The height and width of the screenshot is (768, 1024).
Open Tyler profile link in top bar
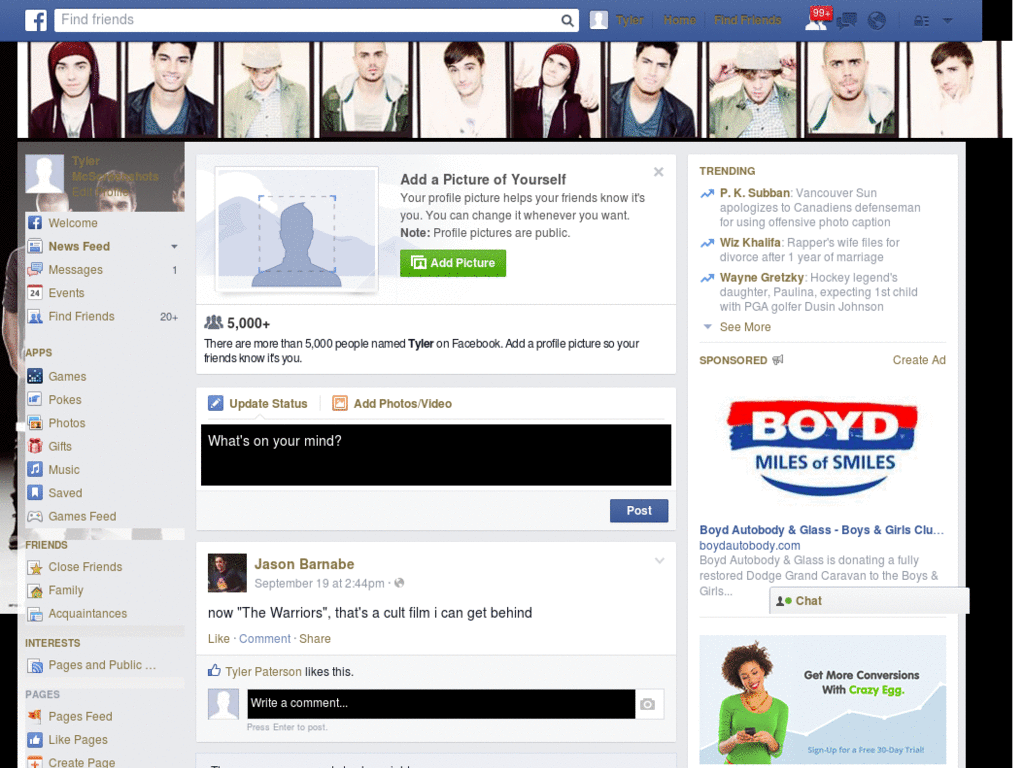tap(630, 20)
